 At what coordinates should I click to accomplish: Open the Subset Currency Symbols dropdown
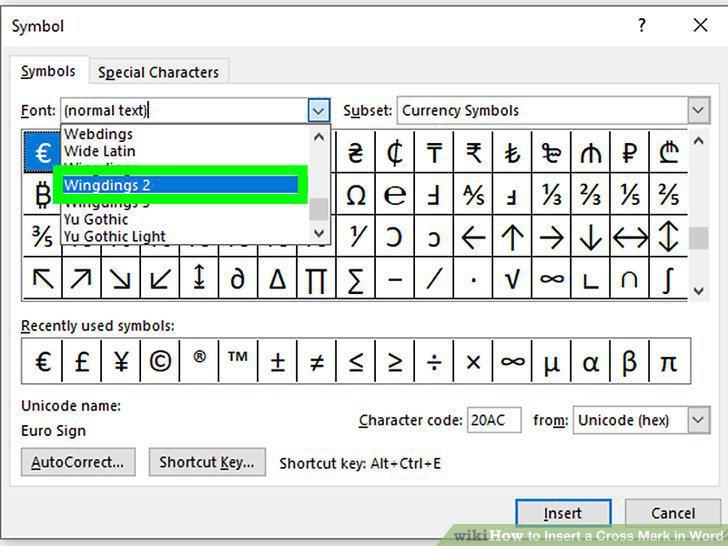(x=698, y=110)
